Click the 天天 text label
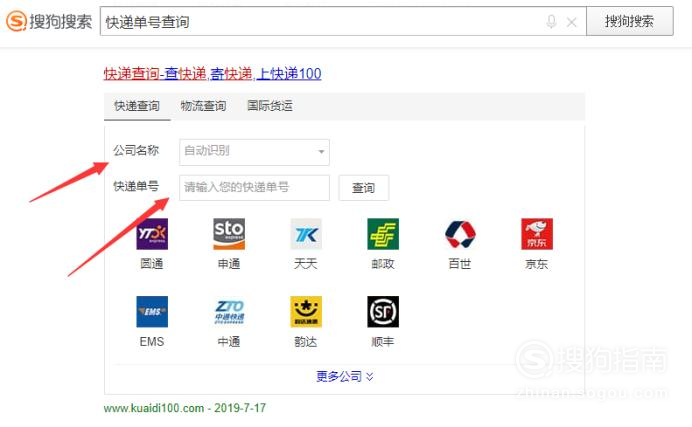 click(306, 264)
